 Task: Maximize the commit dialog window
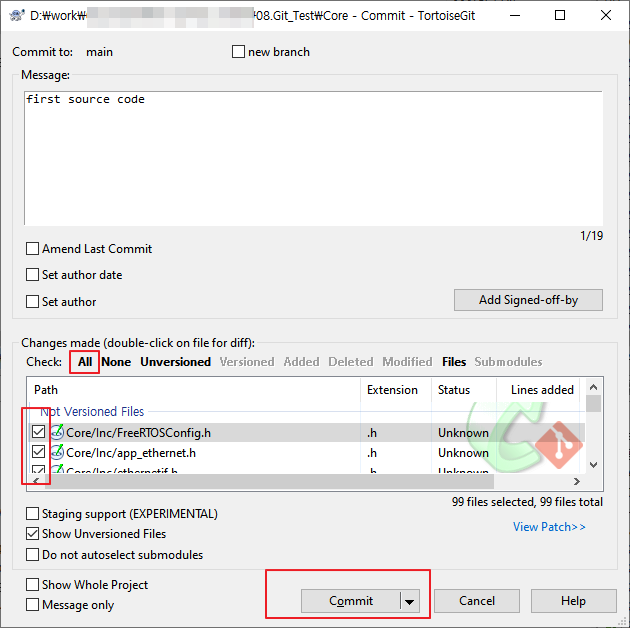(x=560, y=15)
